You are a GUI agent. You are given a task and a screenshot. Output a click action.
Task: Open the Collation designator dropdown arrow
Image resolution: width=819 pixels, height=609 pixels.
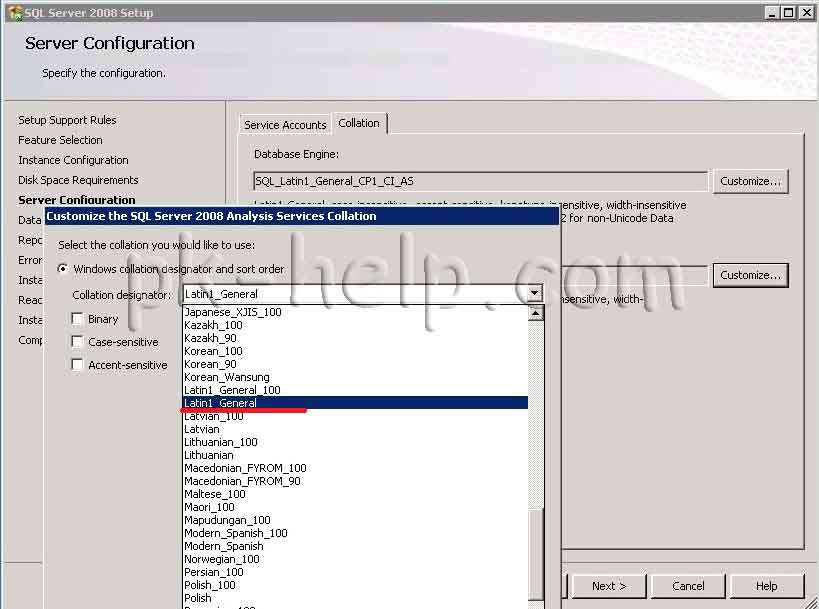[534, 294]
